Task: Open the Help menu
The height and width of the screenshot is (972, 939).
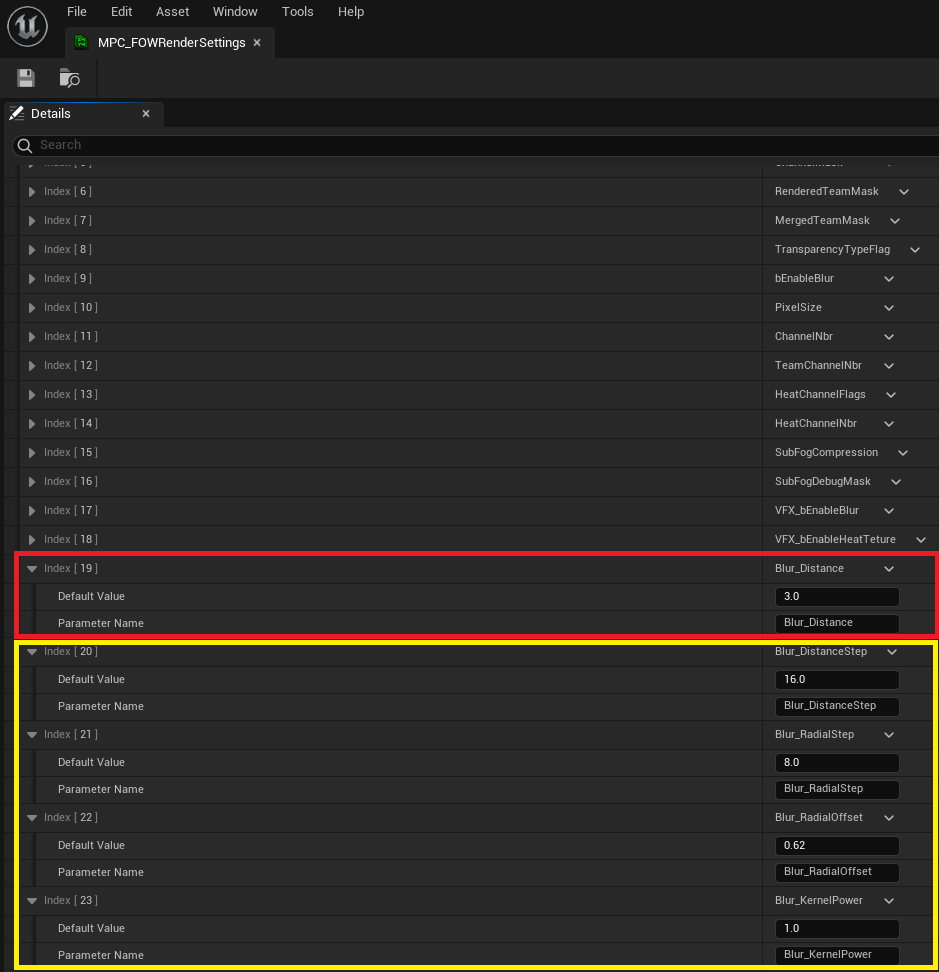Action: (x=351, y=12)
